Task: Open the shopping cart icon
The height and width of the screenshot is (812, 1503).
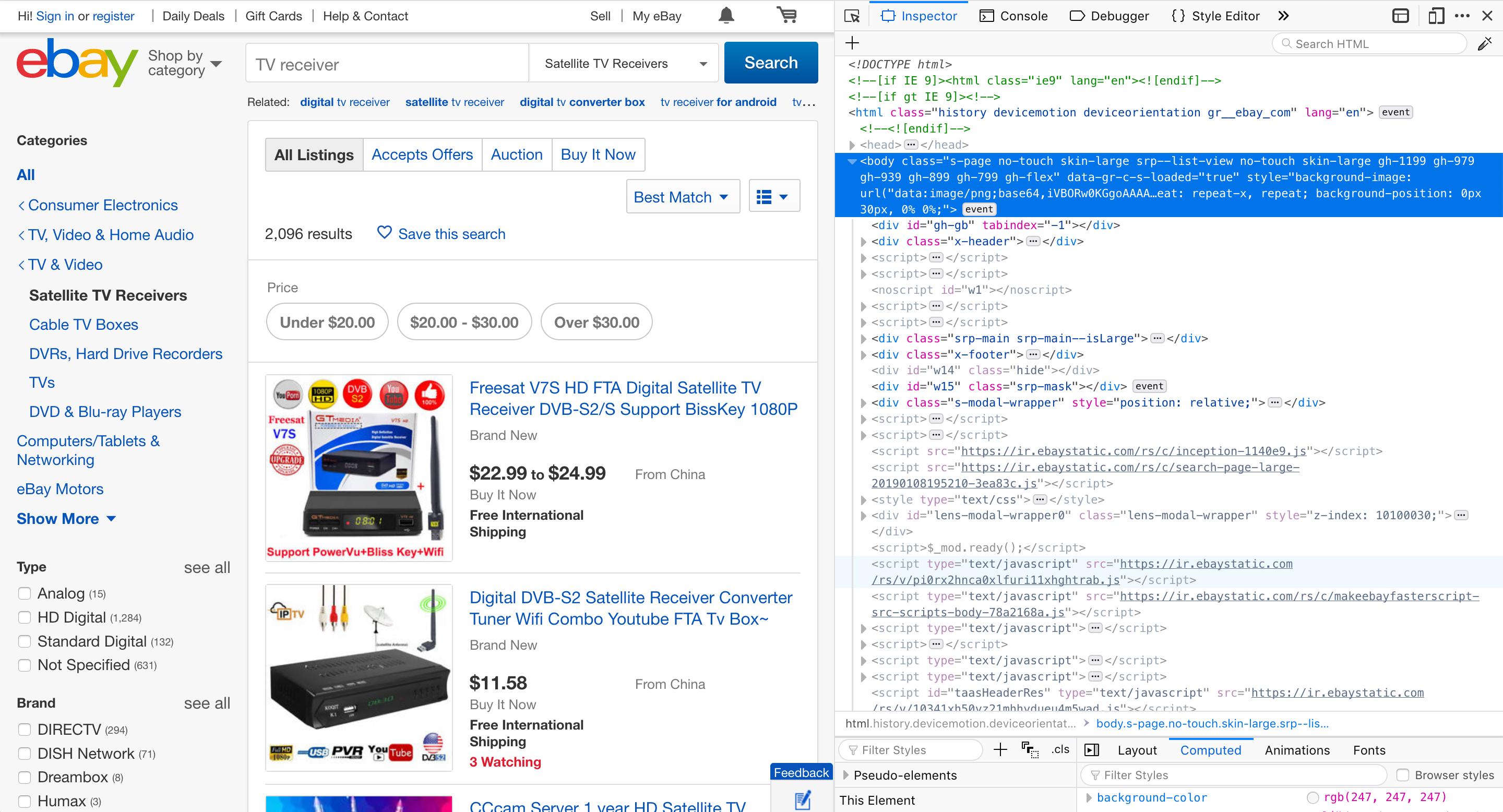Action: (787, 16)
